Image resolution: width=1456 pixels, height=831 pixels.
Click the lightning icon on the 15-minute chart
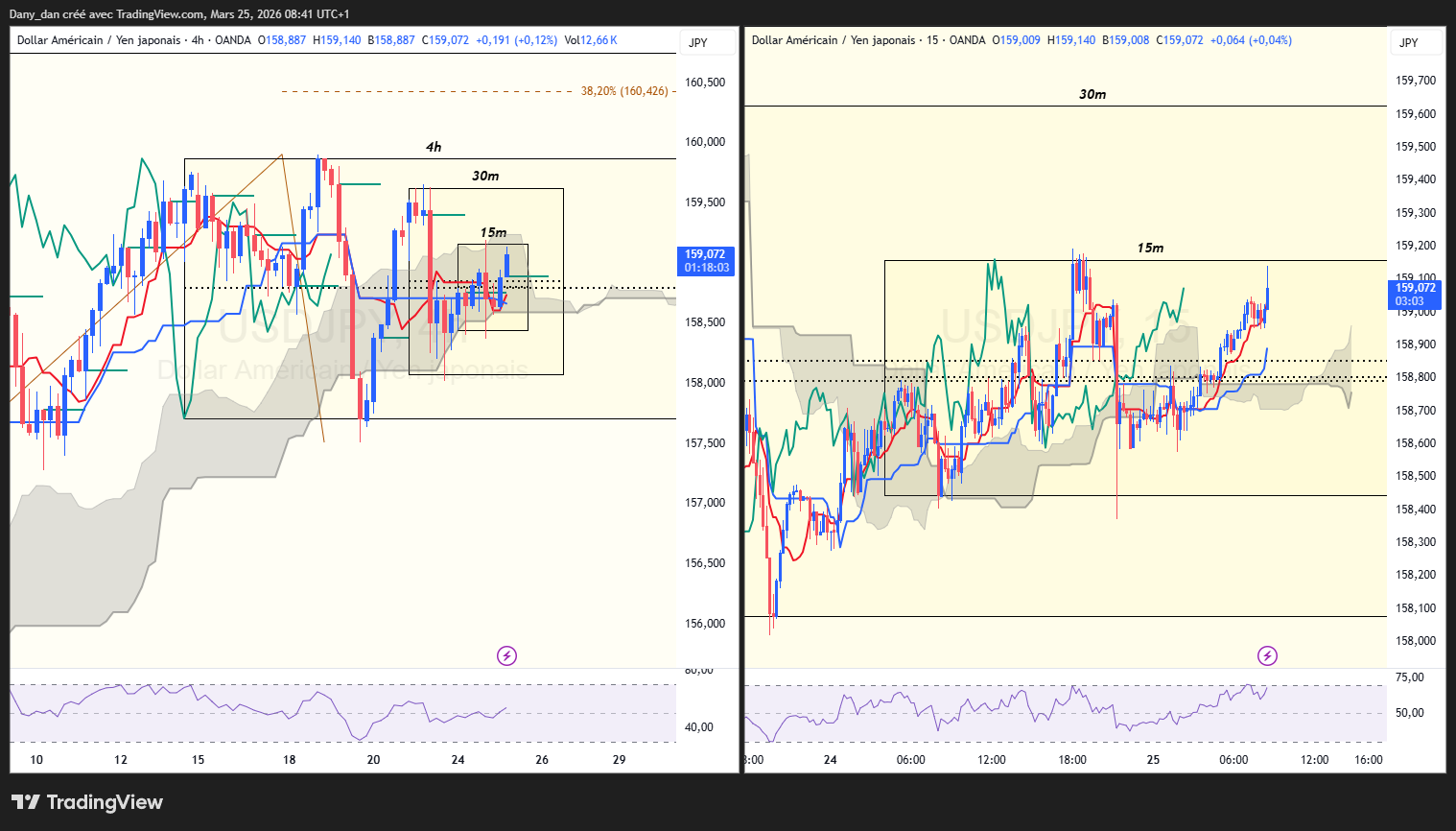point(1267,655)
